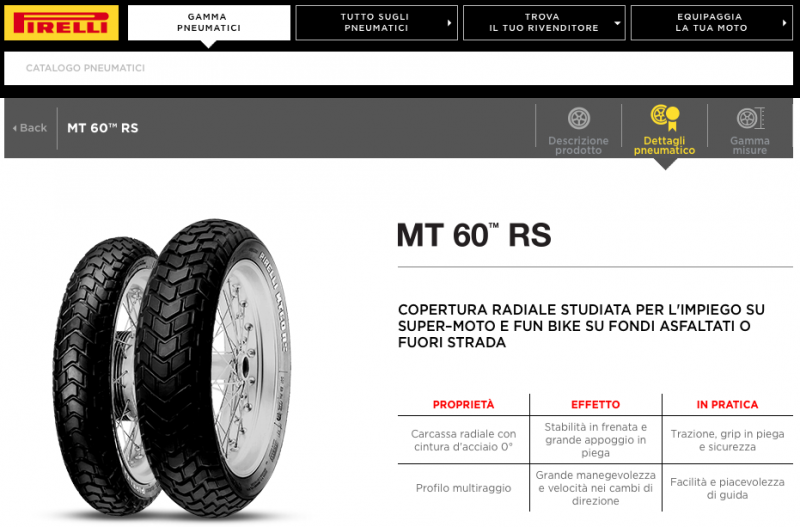Click the MT 60 RS breadcrumb title
This screenshot has width=800, height=527.
click(x=103, y=128)
